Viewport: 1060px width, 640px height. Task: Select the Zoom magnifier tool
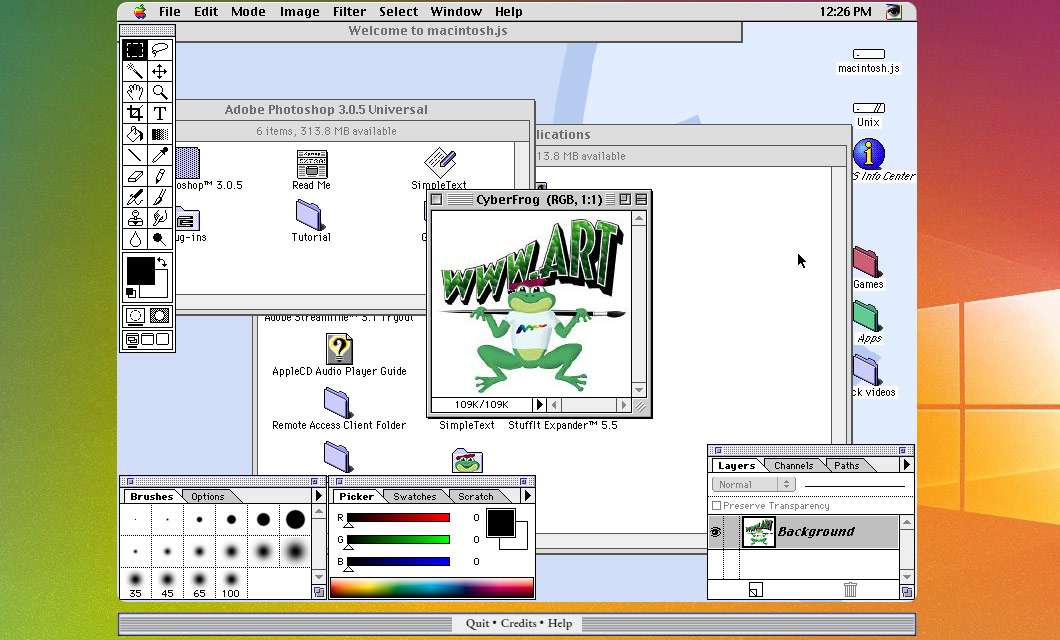pos(160,92)
